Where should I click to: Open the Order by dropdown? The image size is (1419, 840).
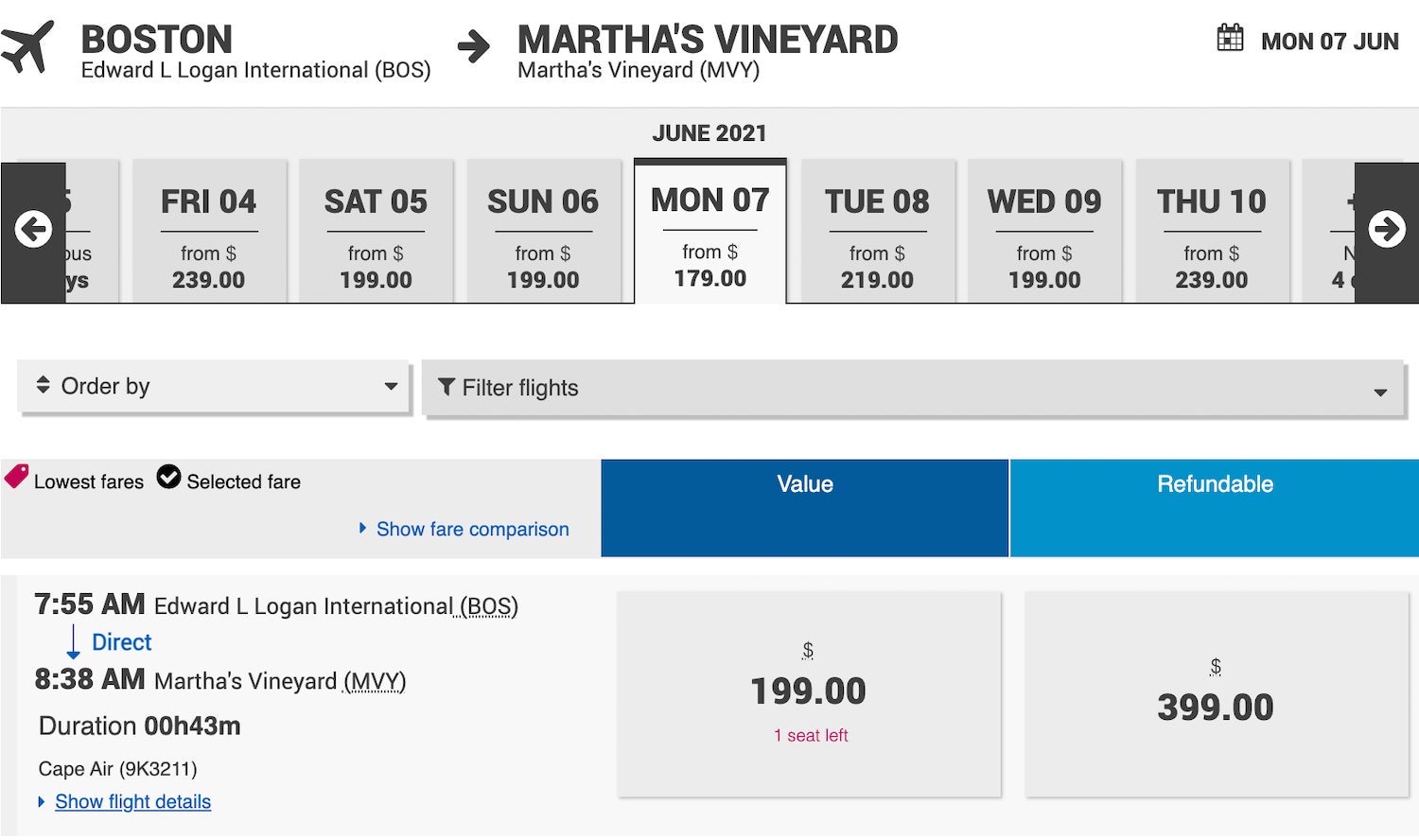[x=214, y=386]
